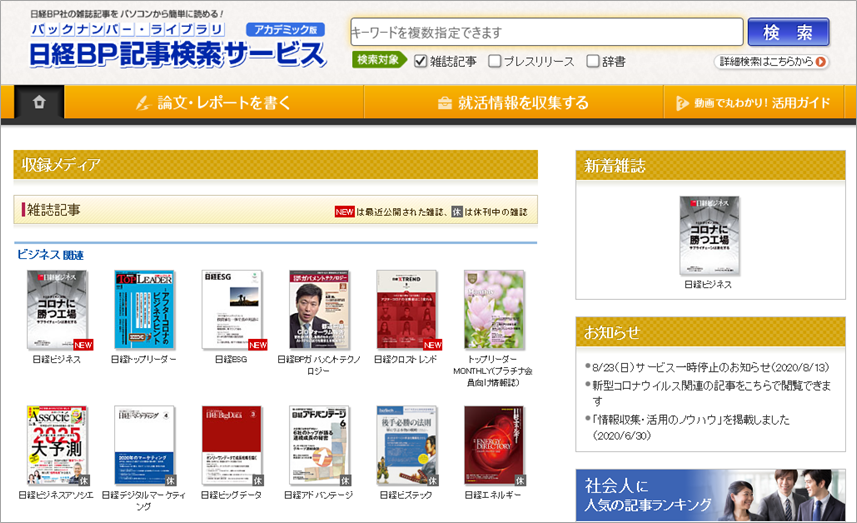Click 日経ビジネス title link under 新着雑誌
857x523 pixels.
pyautogui.click(x=708, y=284)
